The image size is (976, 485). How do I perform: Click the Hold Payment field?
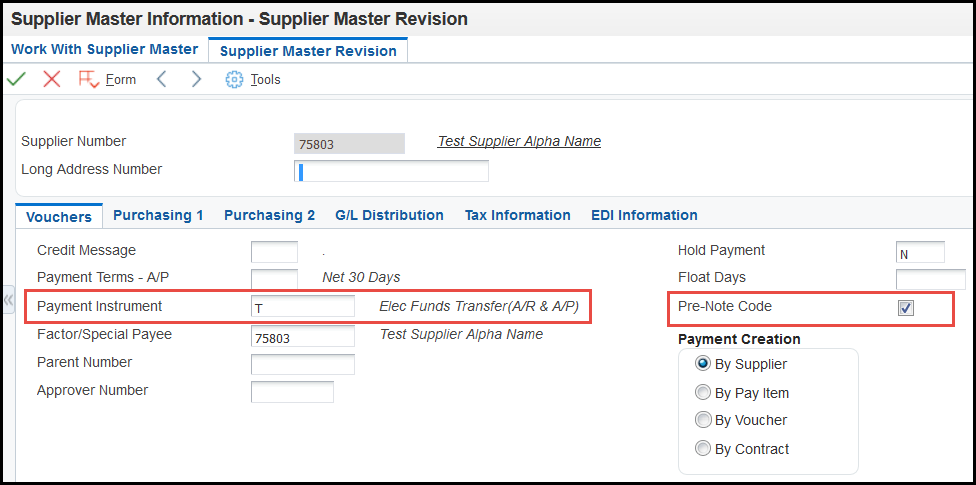920,252
